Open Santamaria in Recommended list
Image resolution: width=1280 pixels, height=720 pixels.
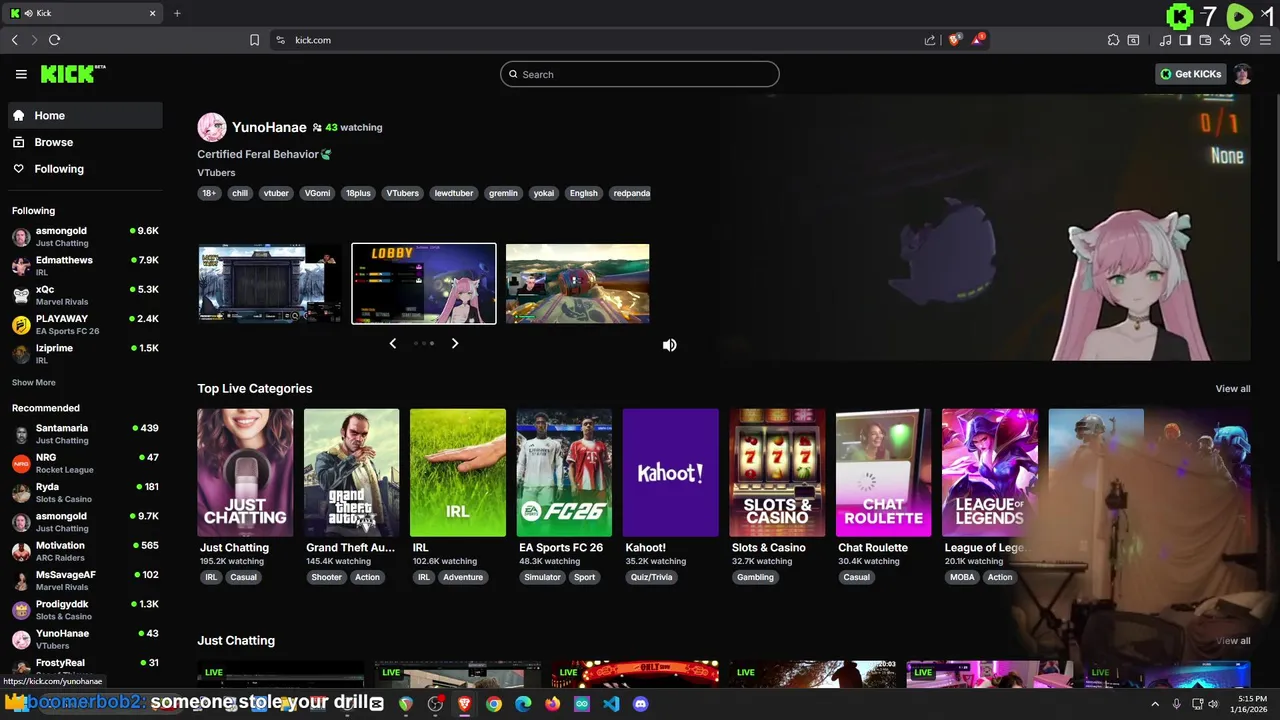pos(85,434)
